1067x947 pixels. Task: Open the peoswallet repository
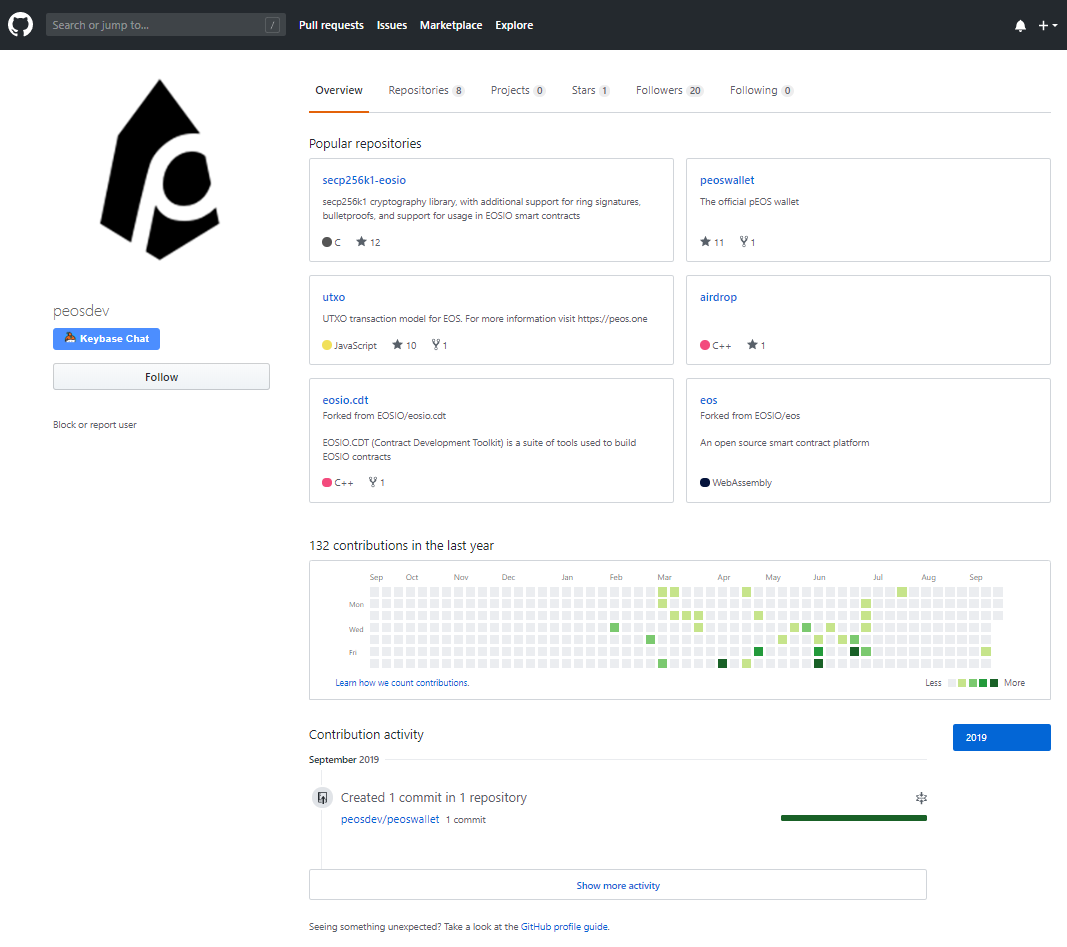[x=727, y=180]
